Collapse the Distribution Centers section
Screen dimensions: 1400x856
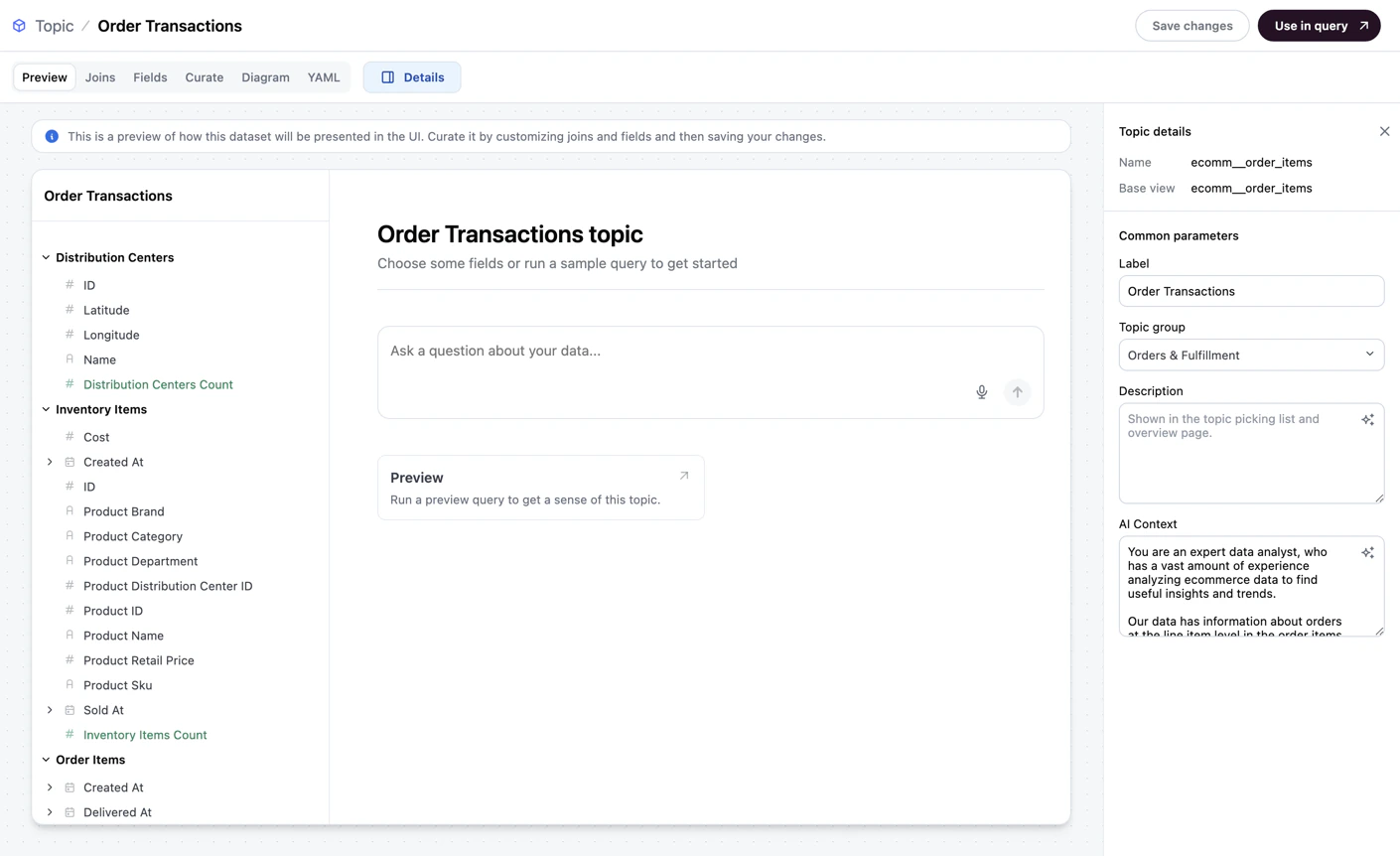pos(46,256)
